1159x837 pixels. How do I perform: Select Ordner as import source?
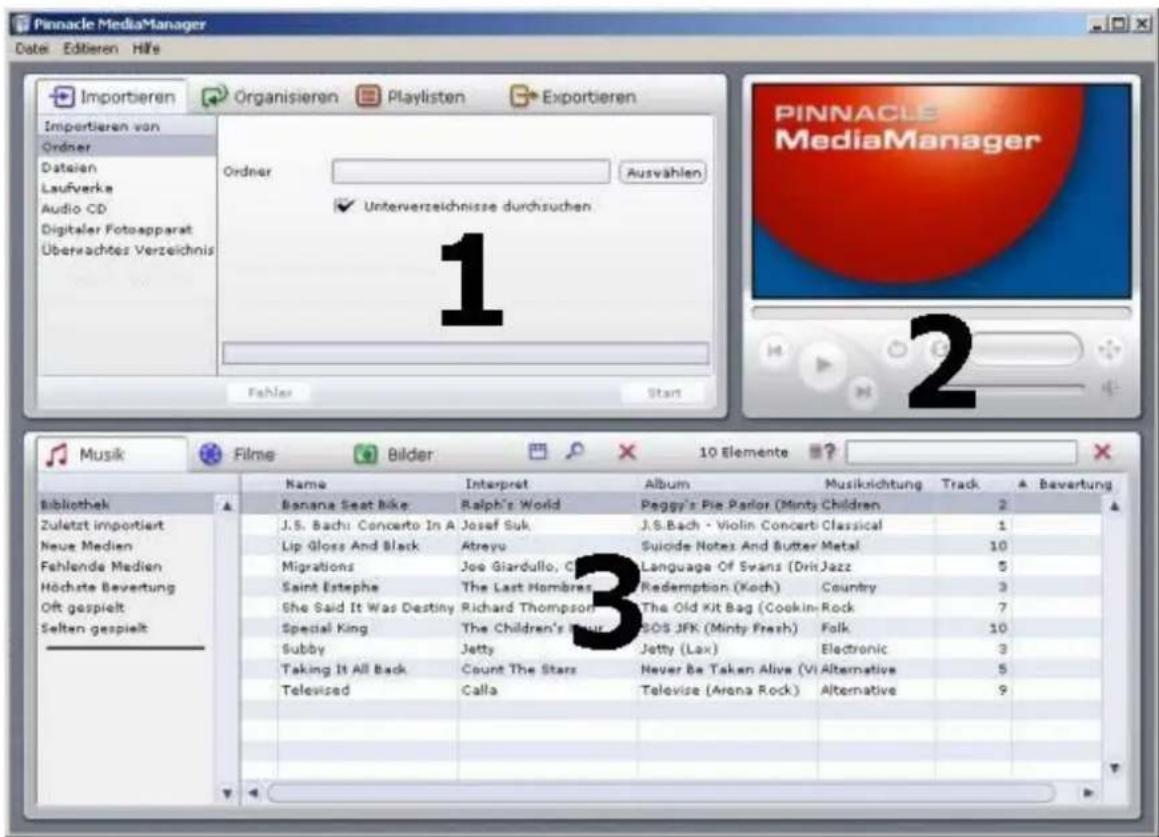127,147
